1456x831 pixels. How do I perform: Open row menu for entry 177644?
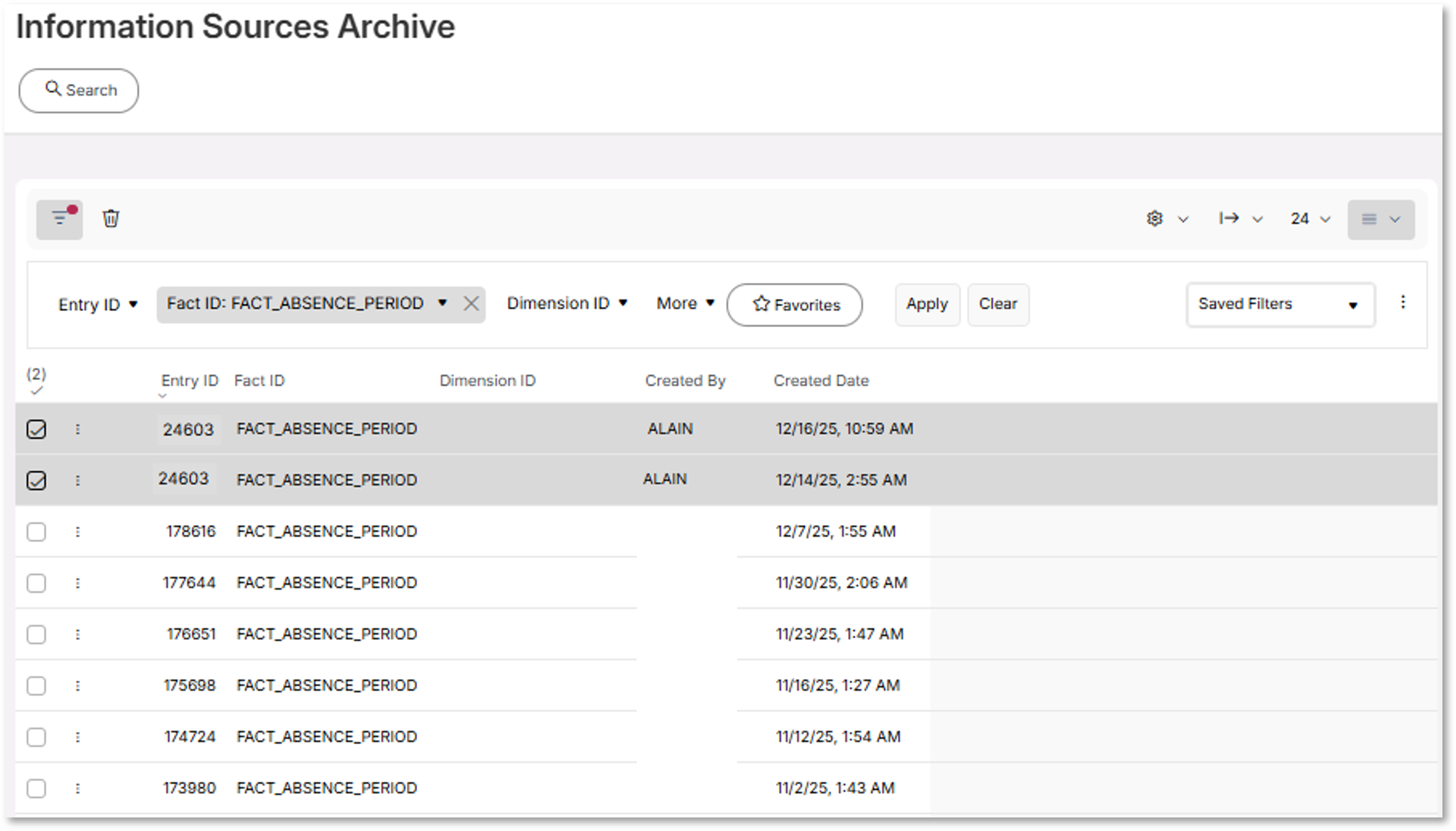pyautogui.click(x=77, y=583)
